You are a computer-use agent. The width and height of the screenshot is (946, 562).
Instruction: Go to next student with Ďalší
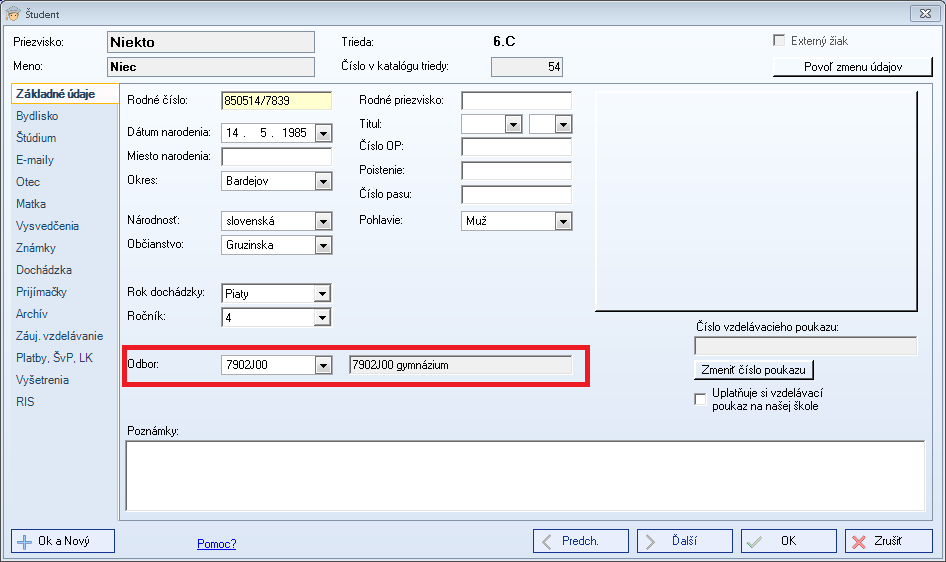(x=684, y=541)
